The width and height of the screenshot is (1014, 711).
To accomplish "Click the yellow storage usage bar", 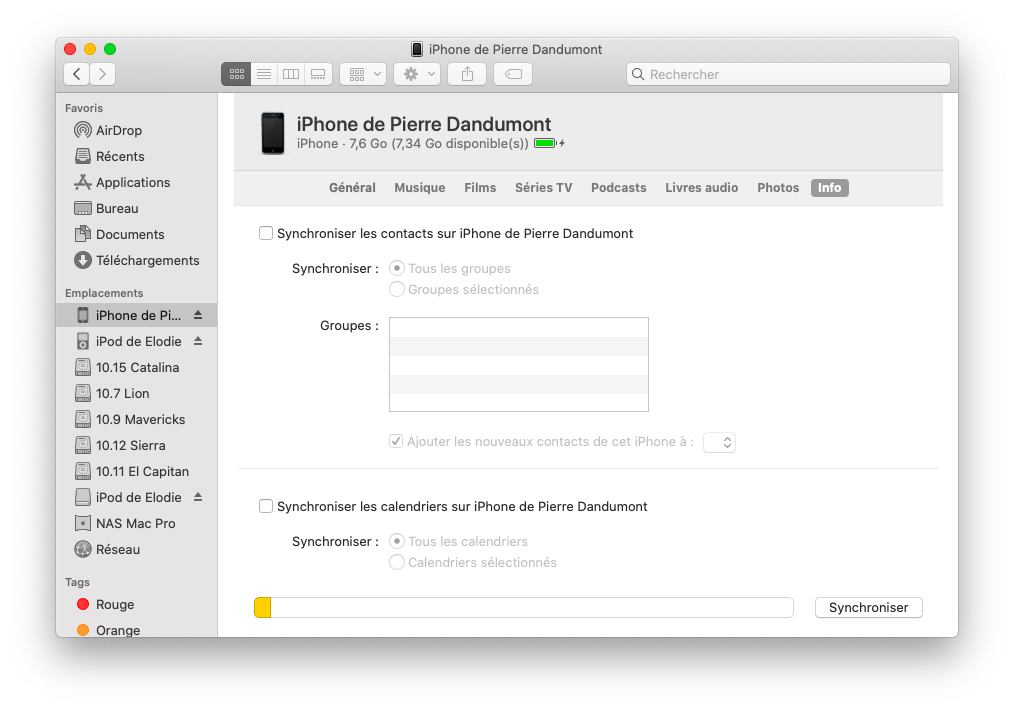I will pos(263,607).
